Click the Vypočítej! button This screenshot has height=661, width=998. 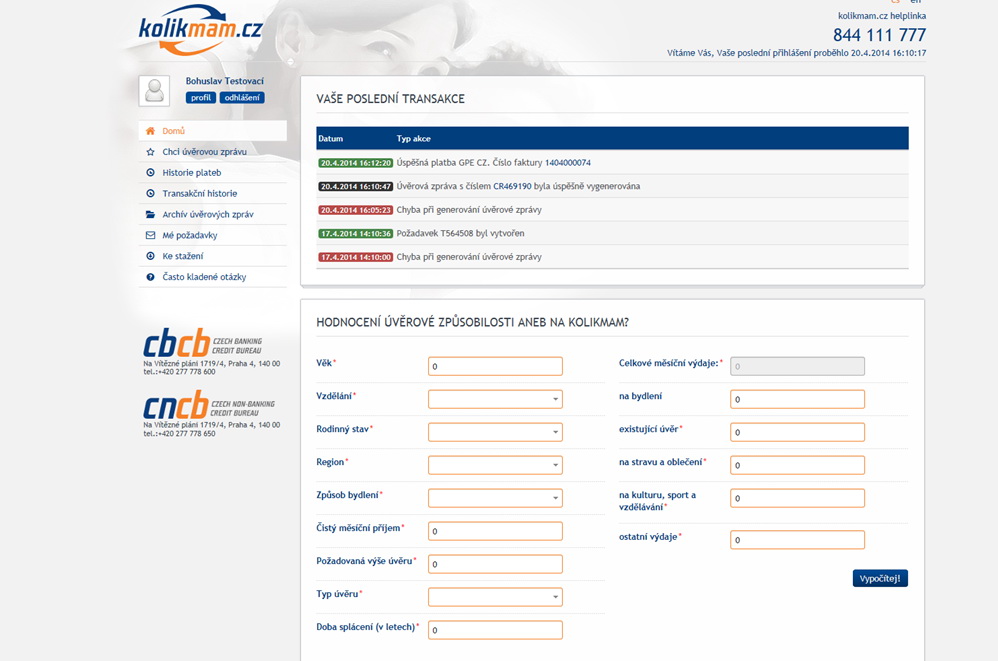[x=880, y=578]
